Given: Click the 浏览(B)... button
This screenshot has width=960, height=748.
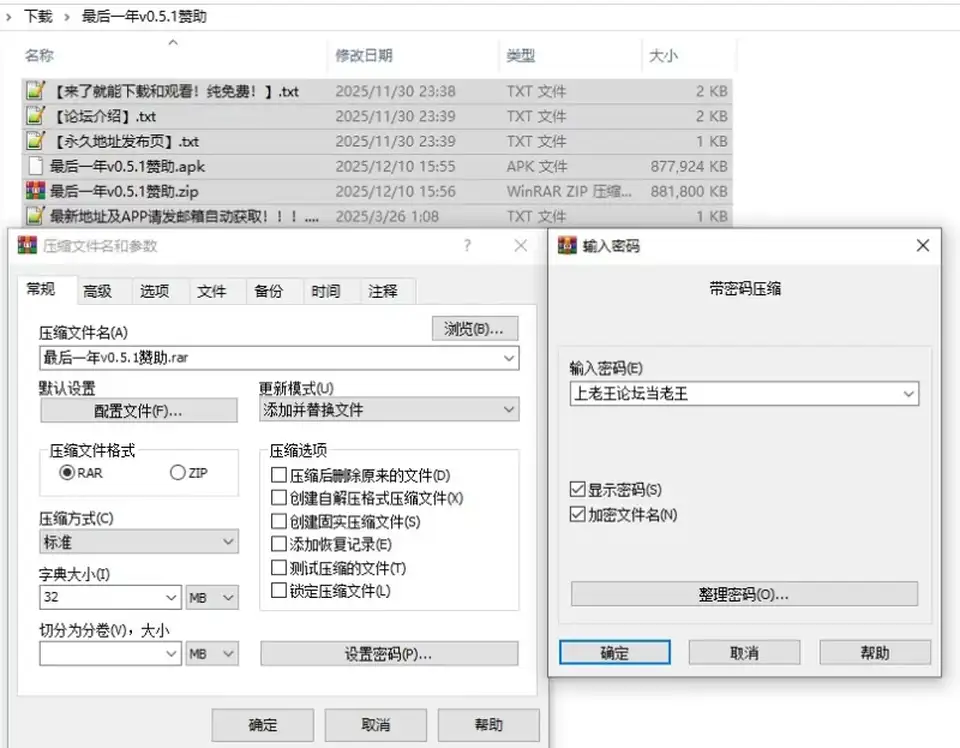Looking at the screenshot, I should (474, 329).
